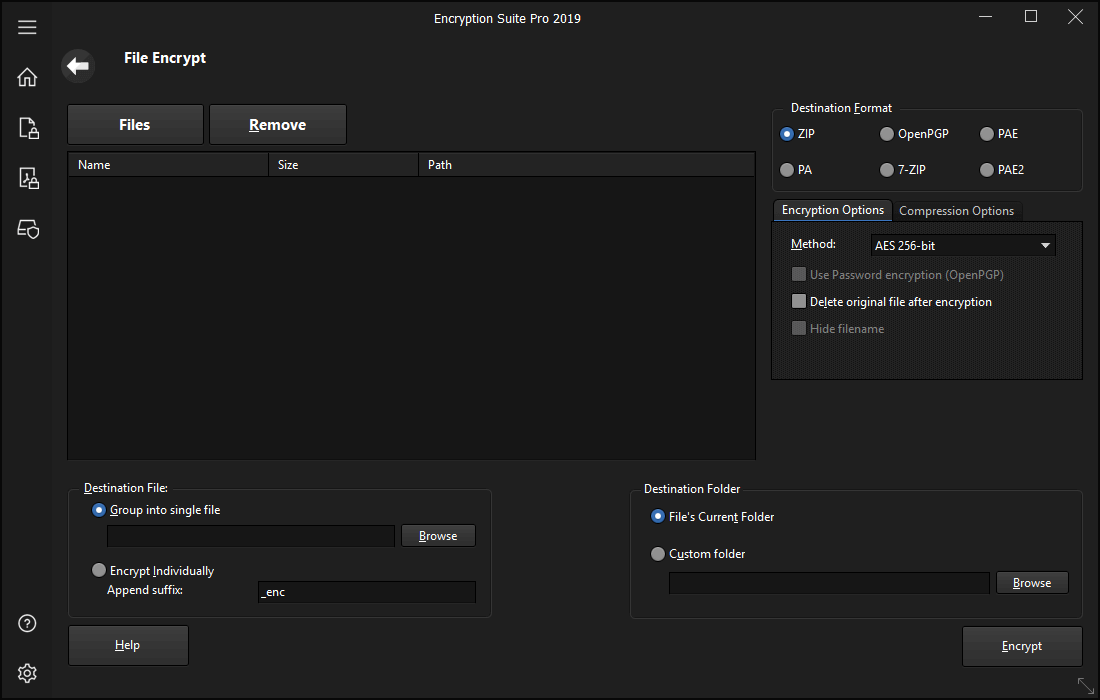Switch to Compression Options tab

click(956, 211)
